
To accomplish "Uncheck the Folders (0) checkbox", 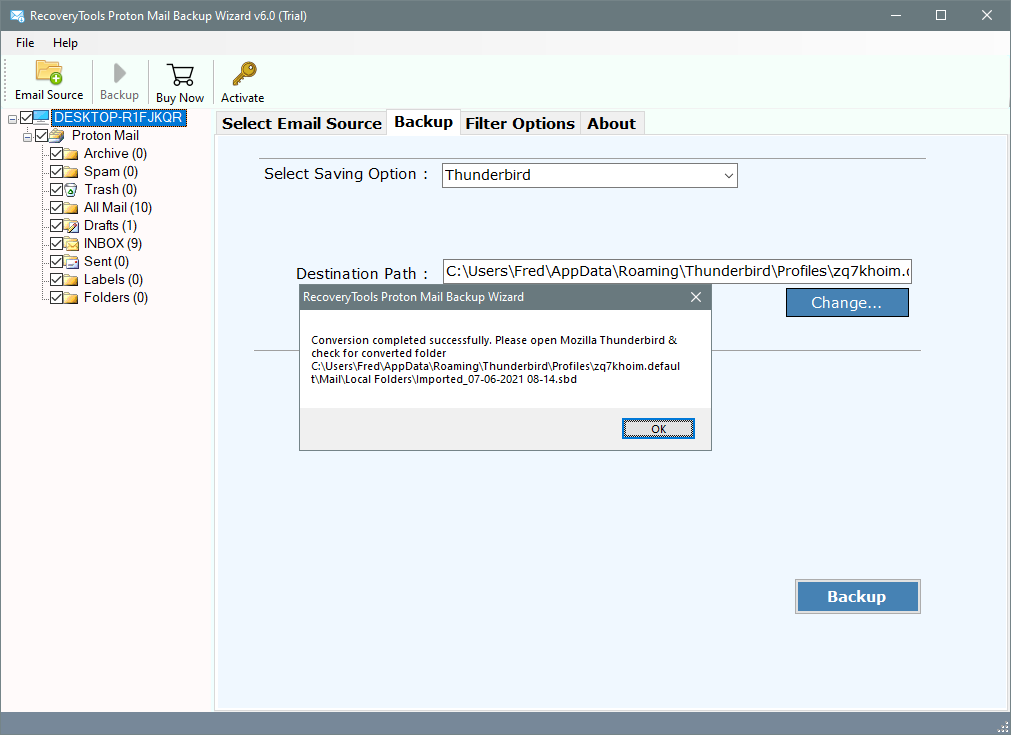I will tap(57, 297).
